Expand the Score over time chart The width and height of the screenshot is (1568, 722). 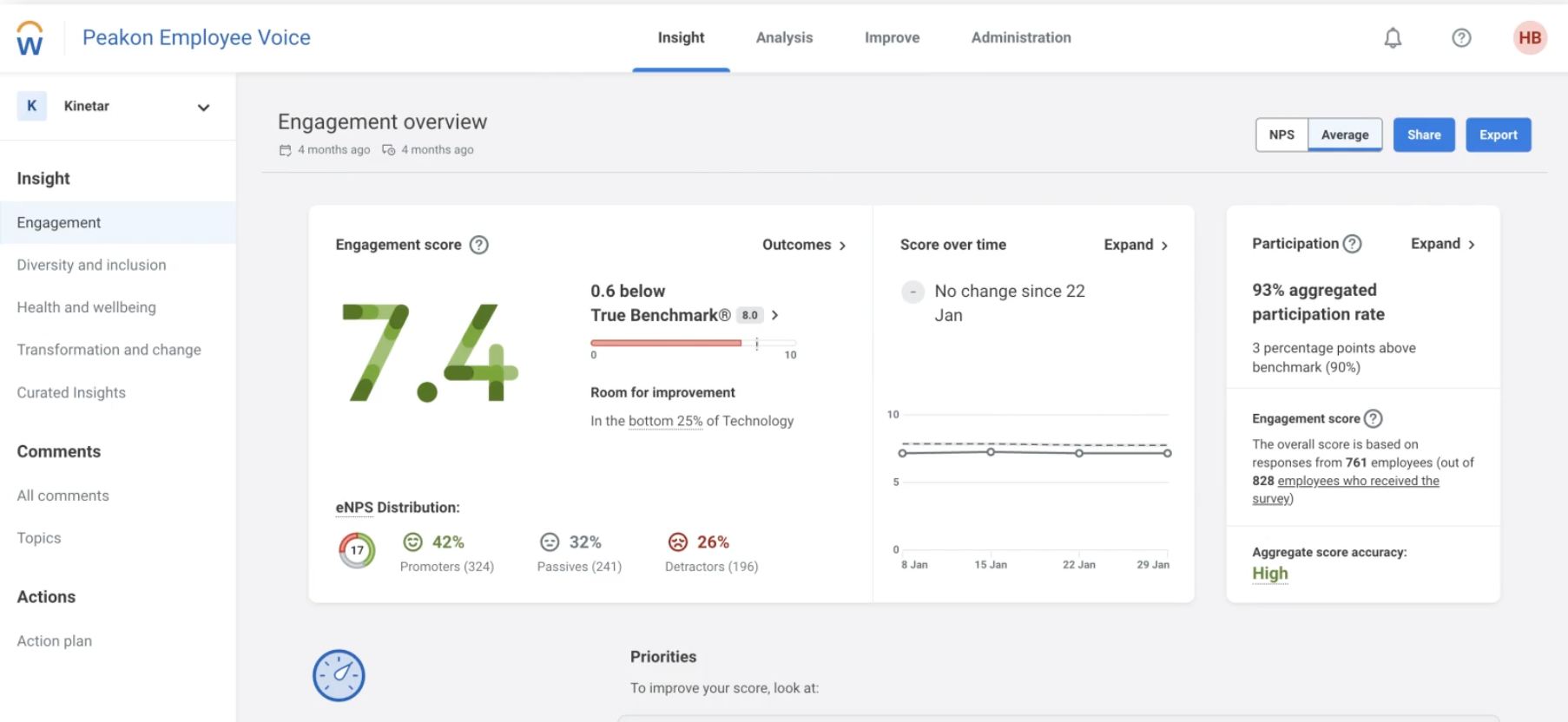[1136, 245]
